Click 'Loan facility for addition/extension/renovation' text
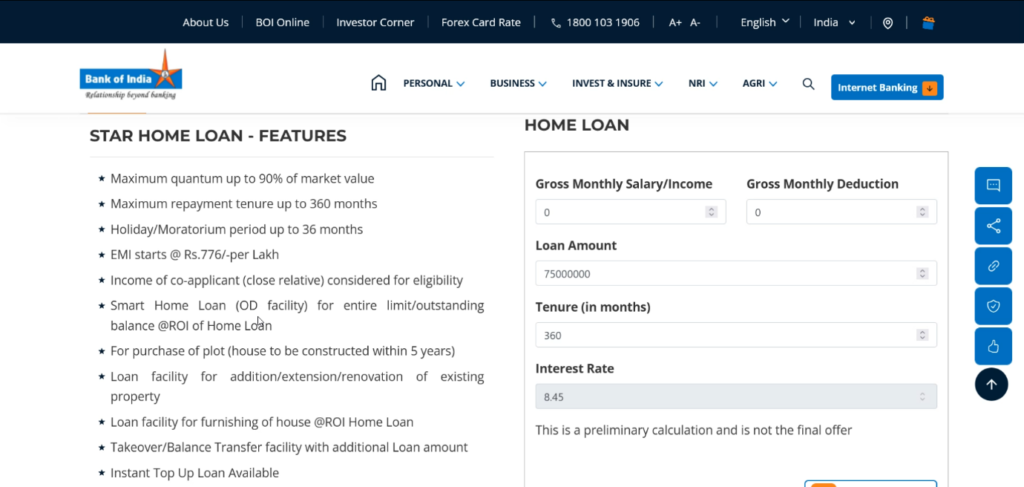 pyautogui.click(x=297, y=386)
